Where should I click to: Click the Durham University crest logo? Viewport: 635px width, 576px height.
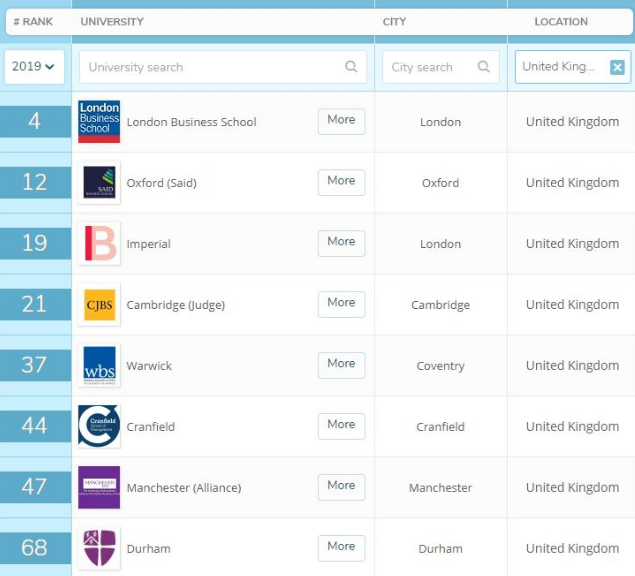pyautogui.click(x=99, y=548)
